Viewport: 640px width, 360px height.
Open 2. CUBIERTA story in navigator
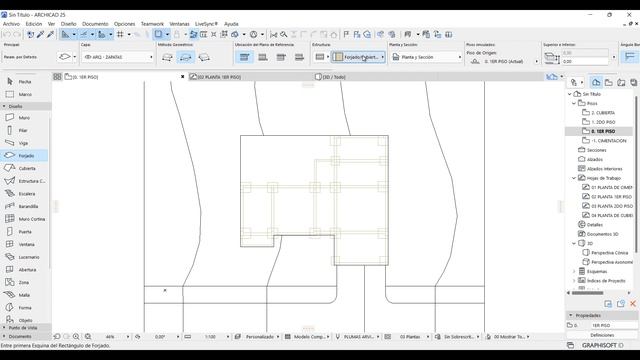click(603, 113)
